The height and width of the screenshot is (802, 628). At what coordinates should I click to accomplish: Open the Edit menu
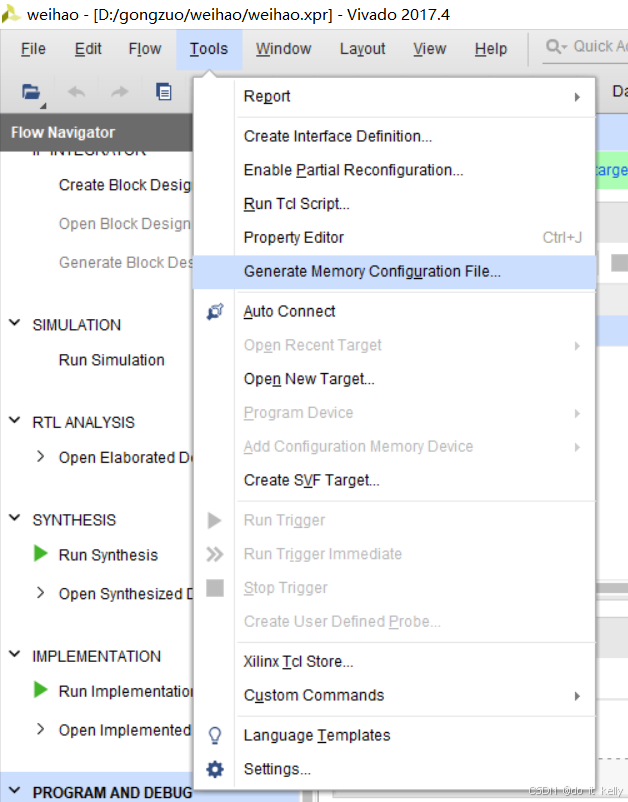tap(88, 49)
